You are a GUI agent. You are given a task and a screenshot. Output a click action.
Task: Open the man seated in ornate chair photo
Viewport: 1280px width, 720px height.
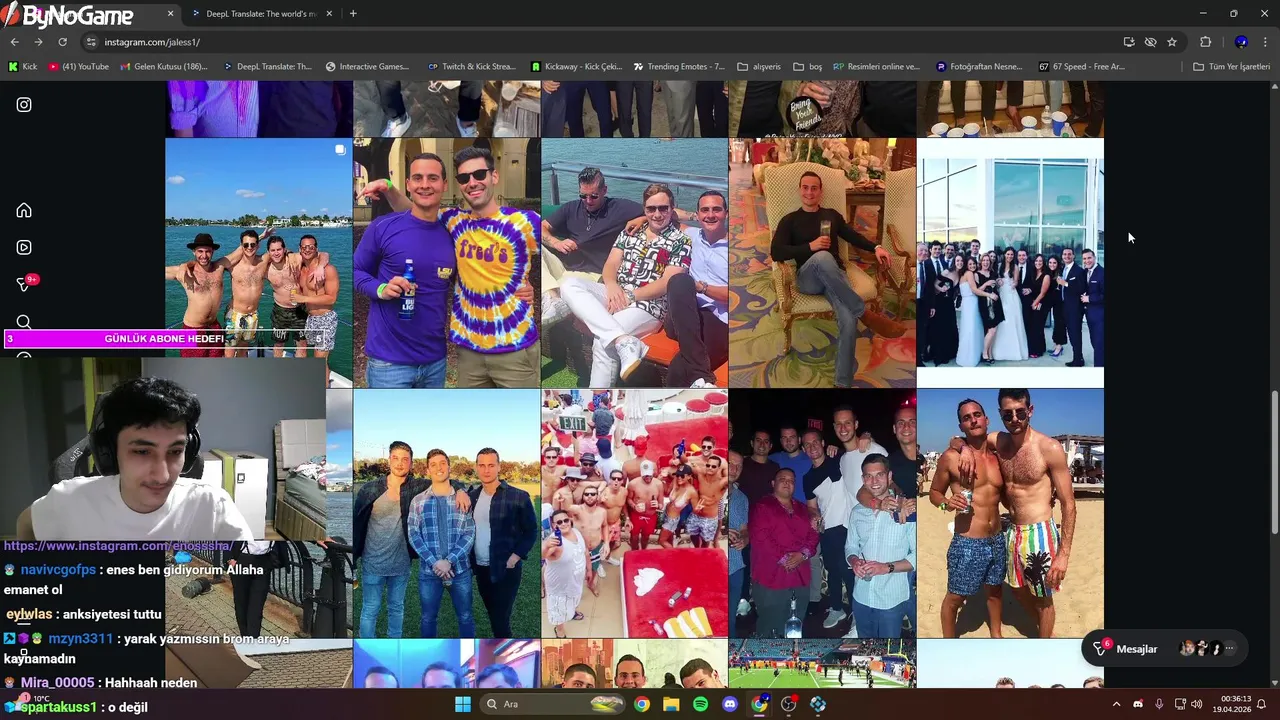point(822,263)
